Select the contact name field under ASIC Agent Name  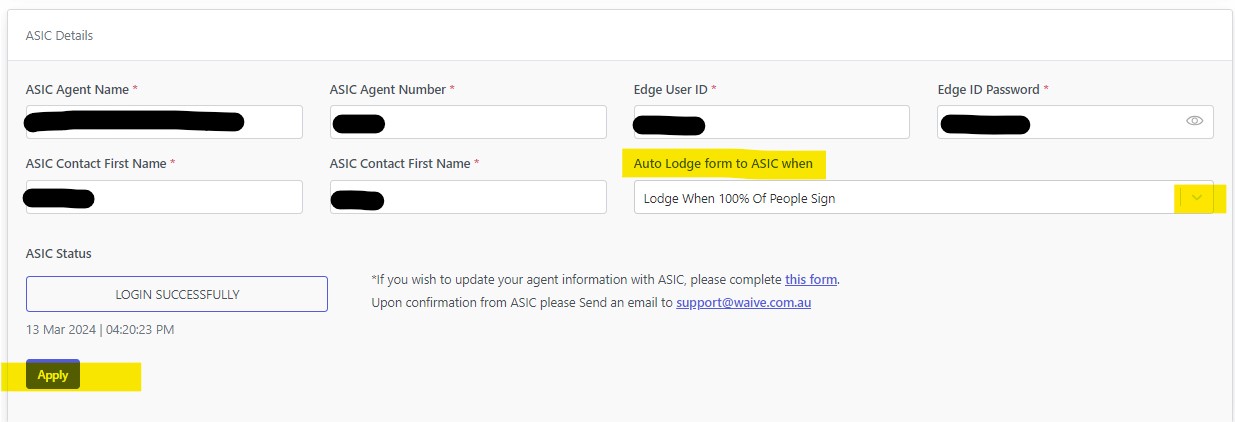click(164, 197)
